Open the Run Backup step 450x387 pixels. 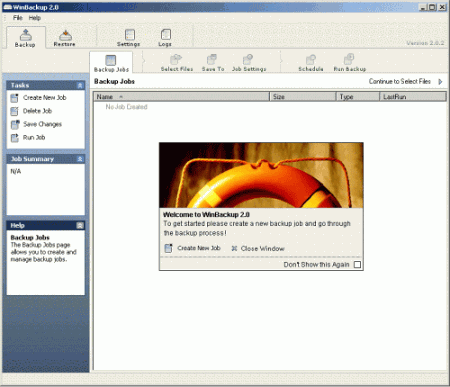[x=350, y=63]
